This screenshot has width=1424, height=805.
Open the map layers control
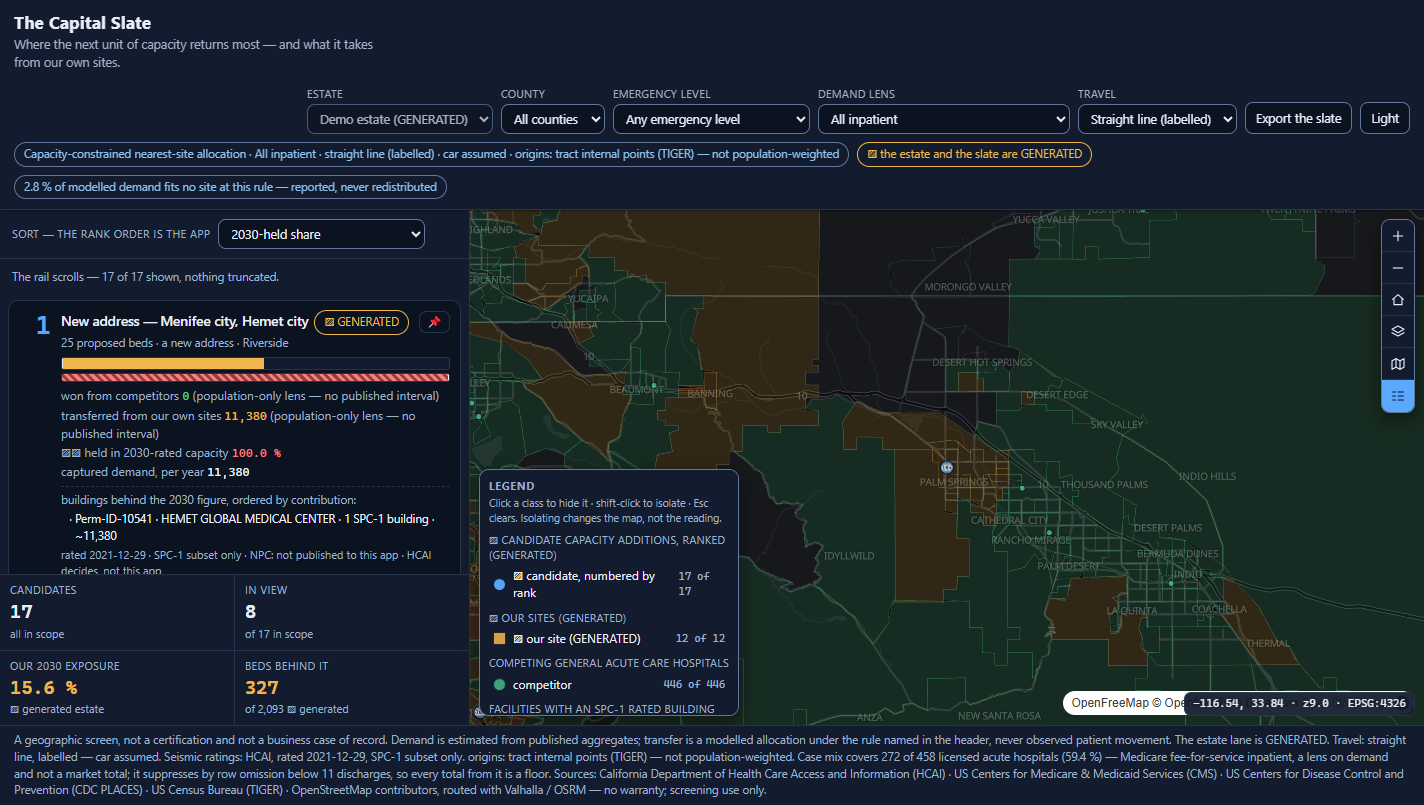click(1397, 332)
